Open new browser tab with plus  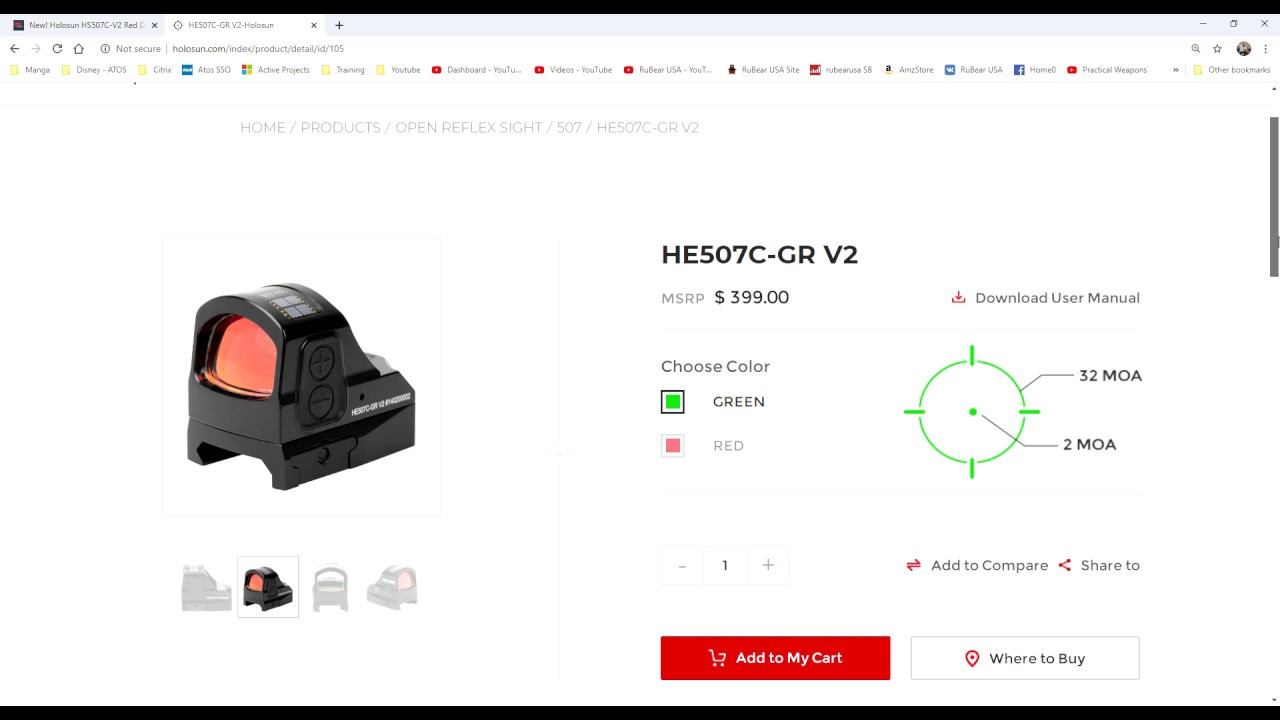click(339, 25)
